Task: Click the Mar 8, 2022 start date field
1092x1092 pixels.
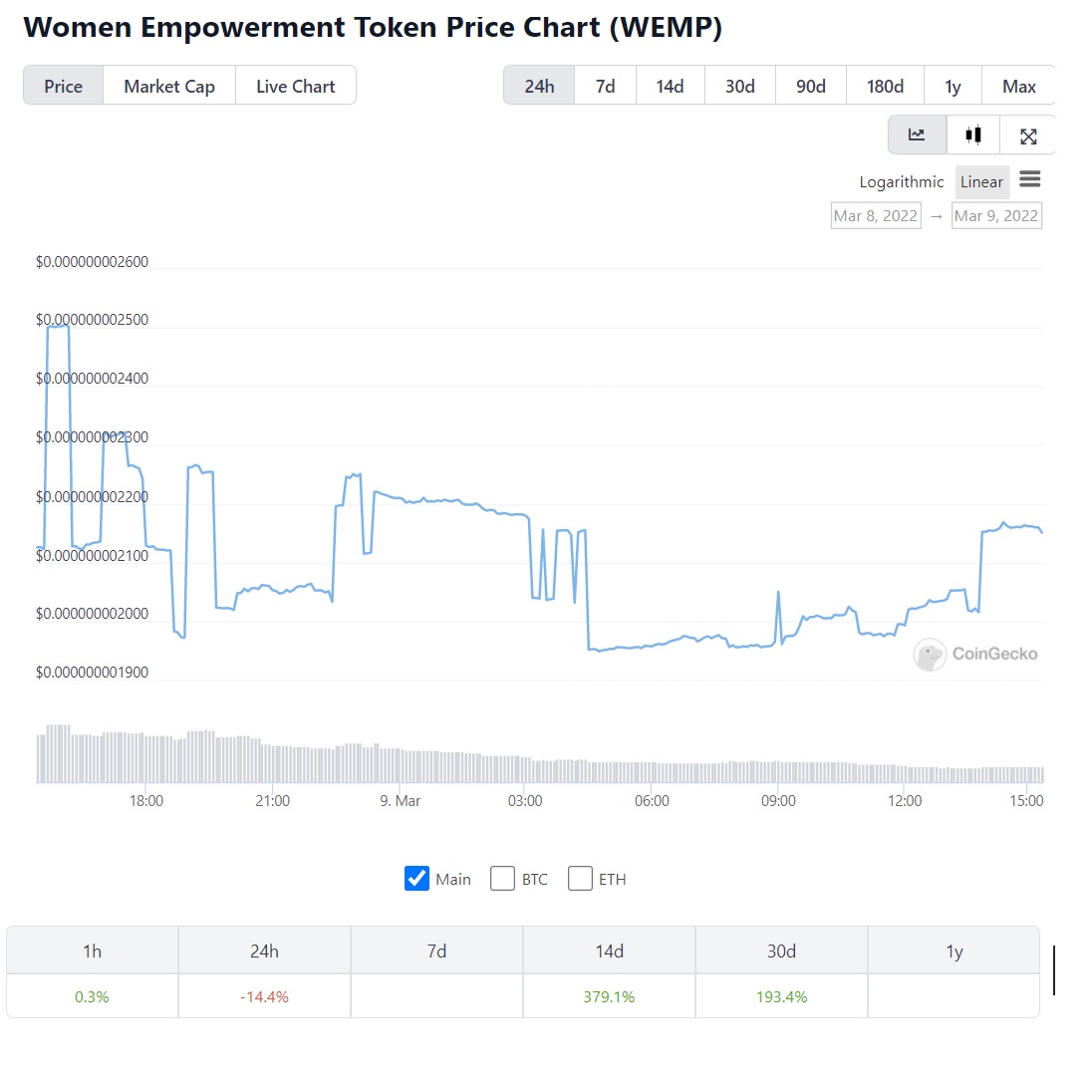Action: click(x=875, y=215)
